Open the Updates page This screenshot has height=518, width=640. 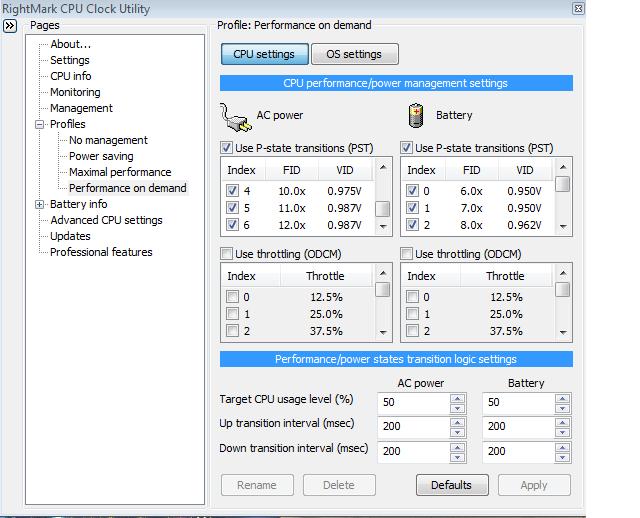pos(70,236)
